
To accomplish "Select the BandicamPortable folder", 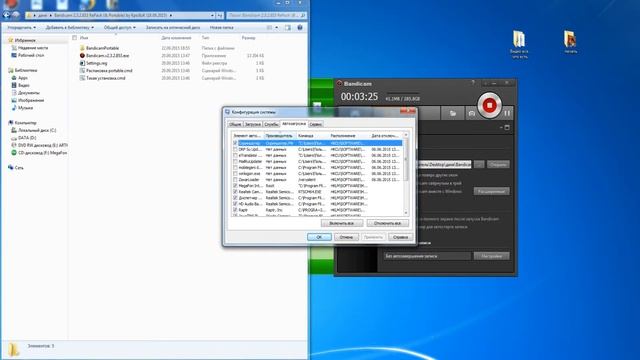I will tap(102, 48).
